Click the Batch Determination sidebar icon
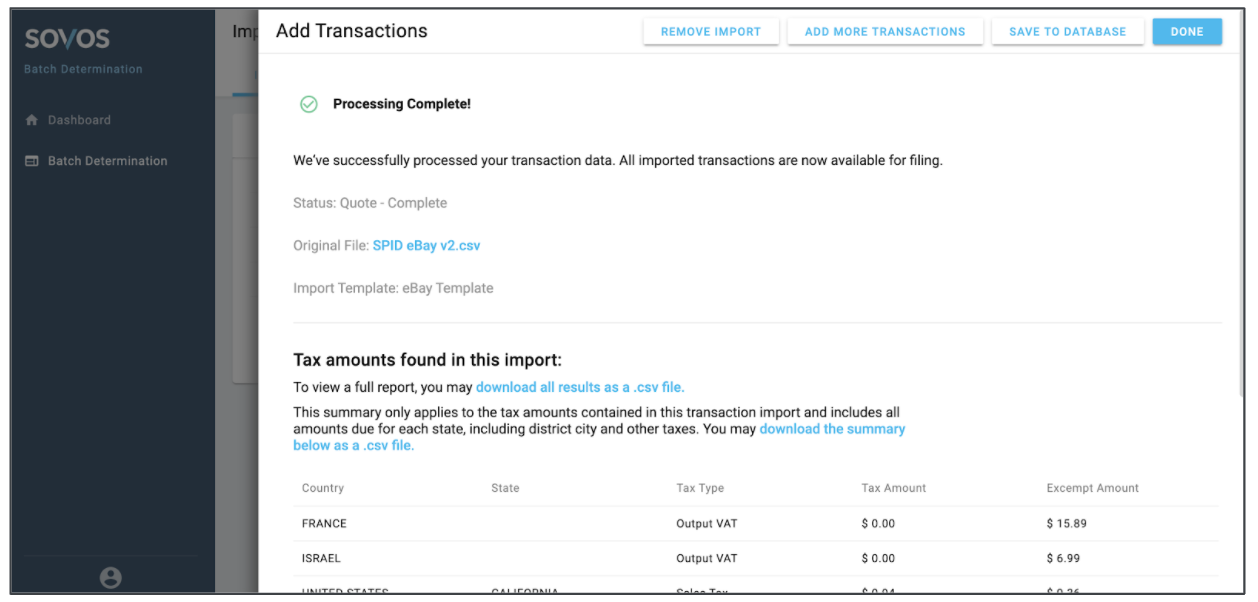The image size is (1258, 602). tap(31, 161)
